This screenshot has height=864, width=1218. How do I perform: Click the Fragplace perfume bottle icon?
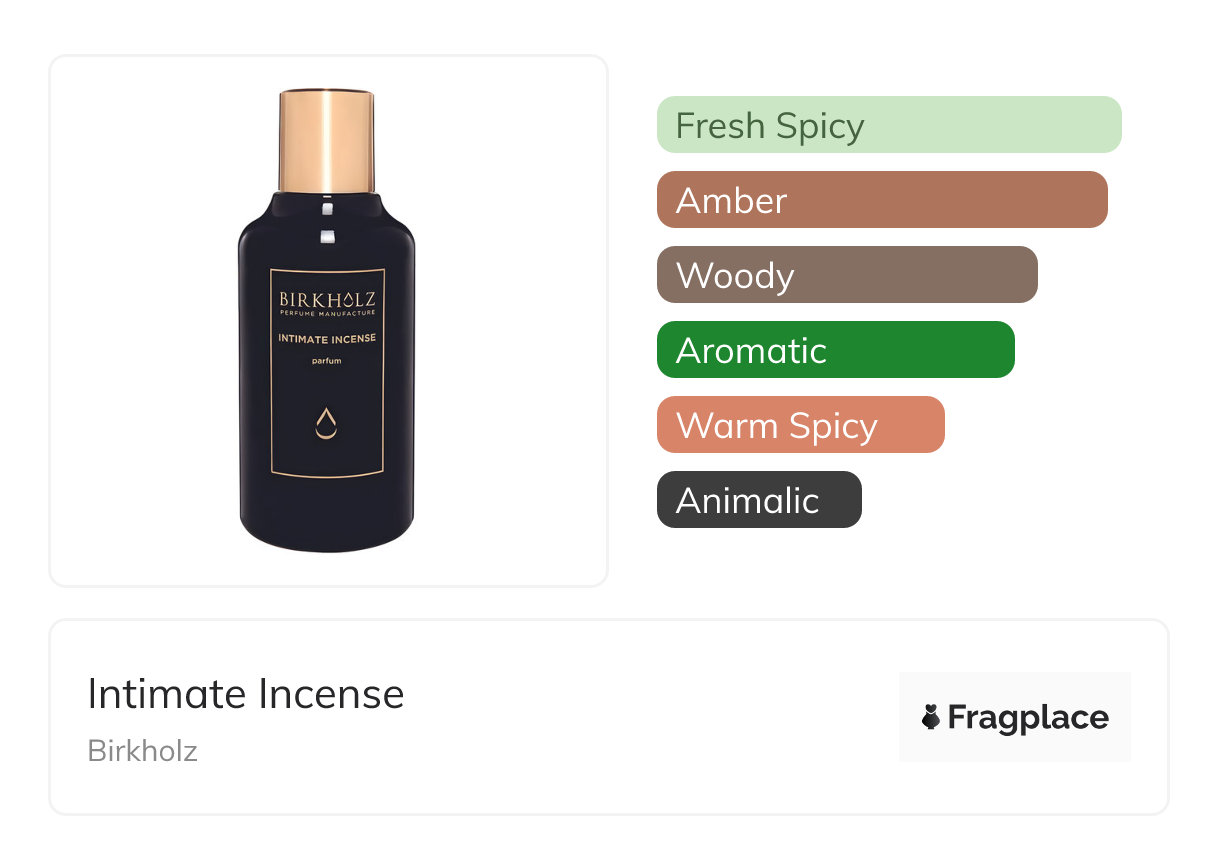pos(931,717)
